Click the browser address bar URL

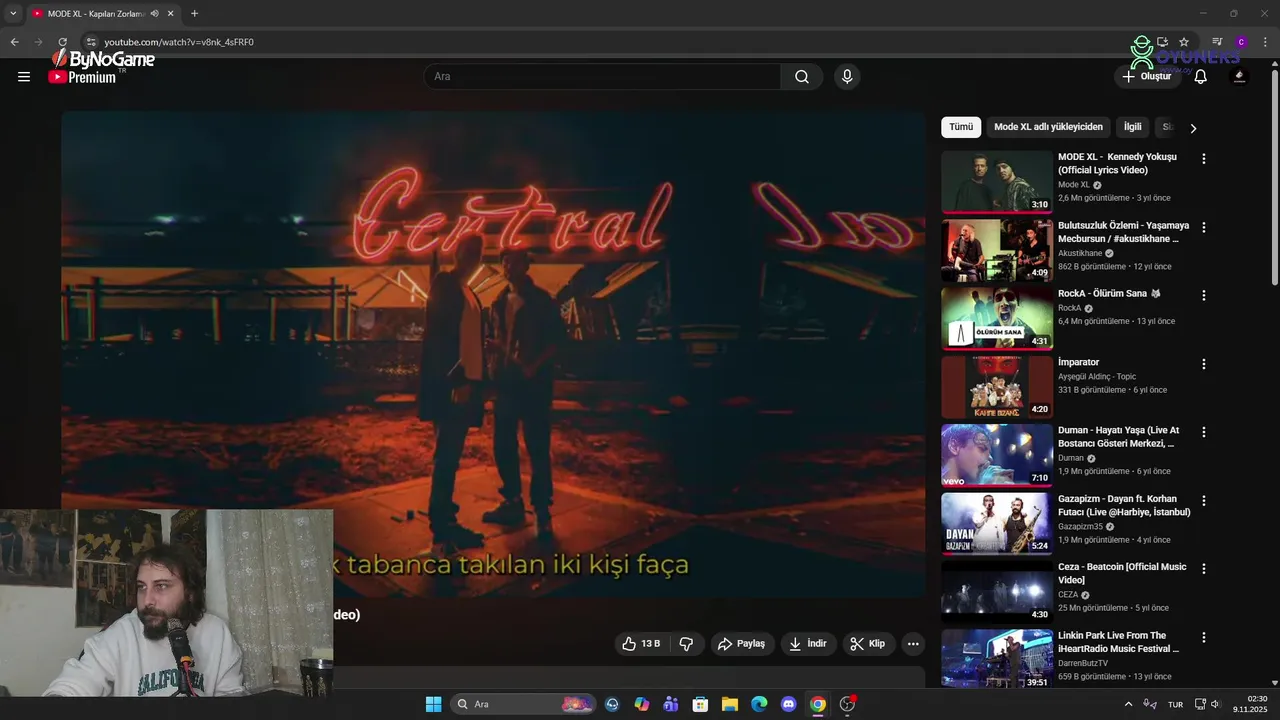tap(179, 42)
